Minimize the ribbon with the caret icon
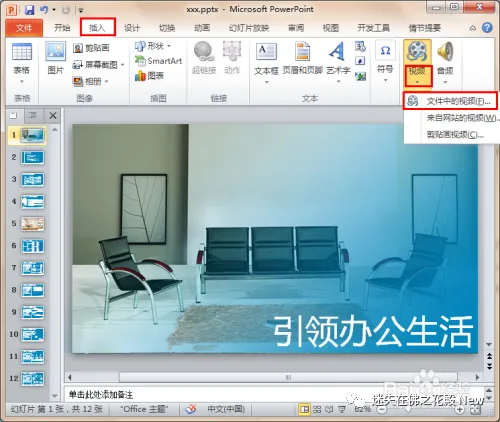This screenshot has height=422, width=500. coord(473,28)
